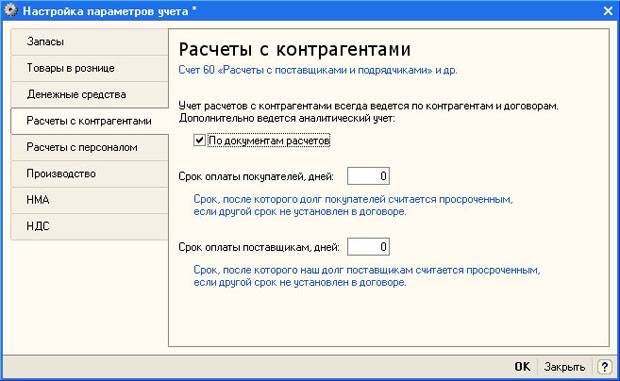Click the По документам расчетов label

(269, 140)
